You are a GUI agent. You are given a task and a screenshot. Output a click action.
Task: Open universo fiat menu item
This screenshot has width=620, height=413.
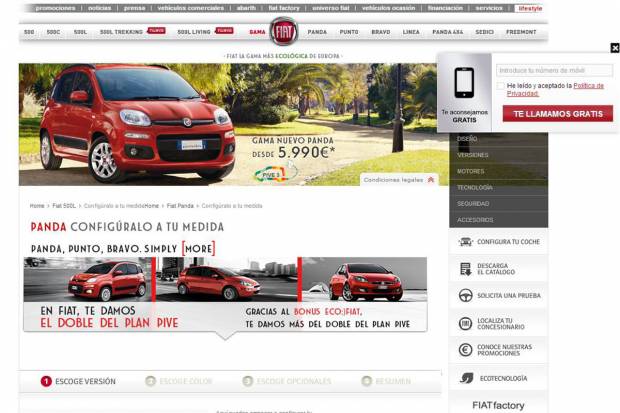(x=331, y=8)
